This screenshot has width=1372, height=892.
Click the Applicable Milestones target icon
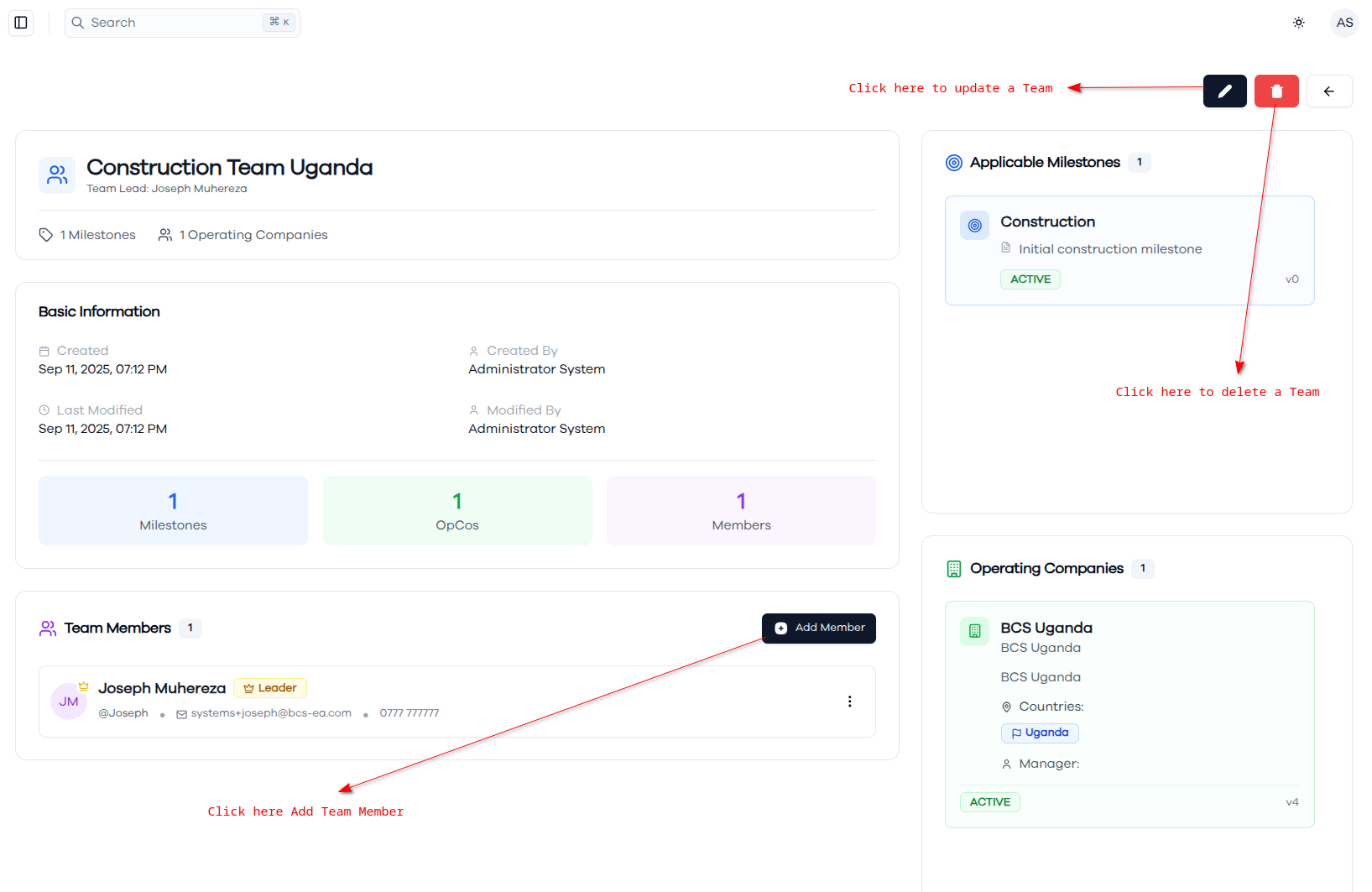[954, 163]
